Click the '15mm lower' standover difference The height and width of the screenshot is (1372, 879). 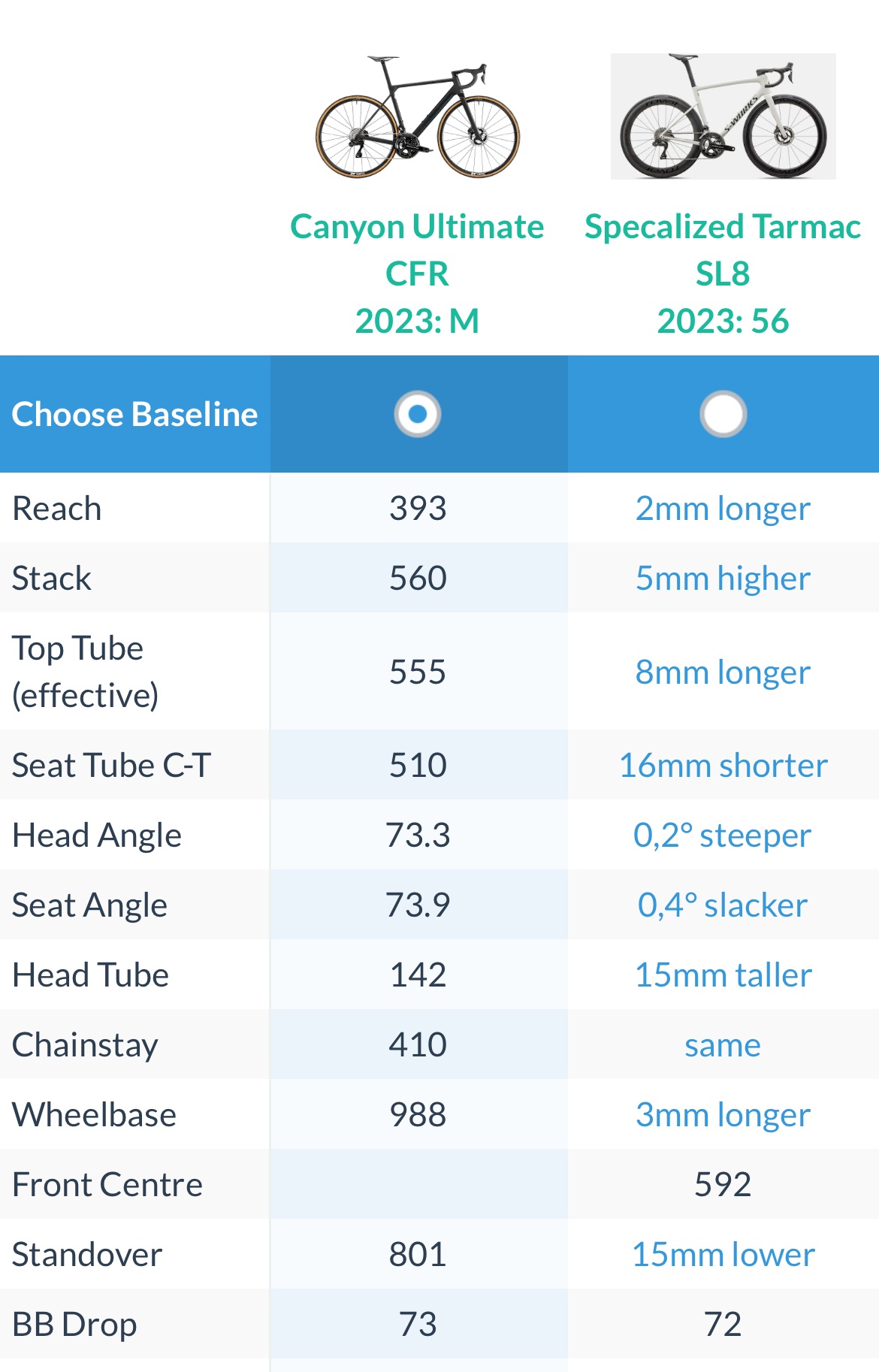coord(723,1255)
